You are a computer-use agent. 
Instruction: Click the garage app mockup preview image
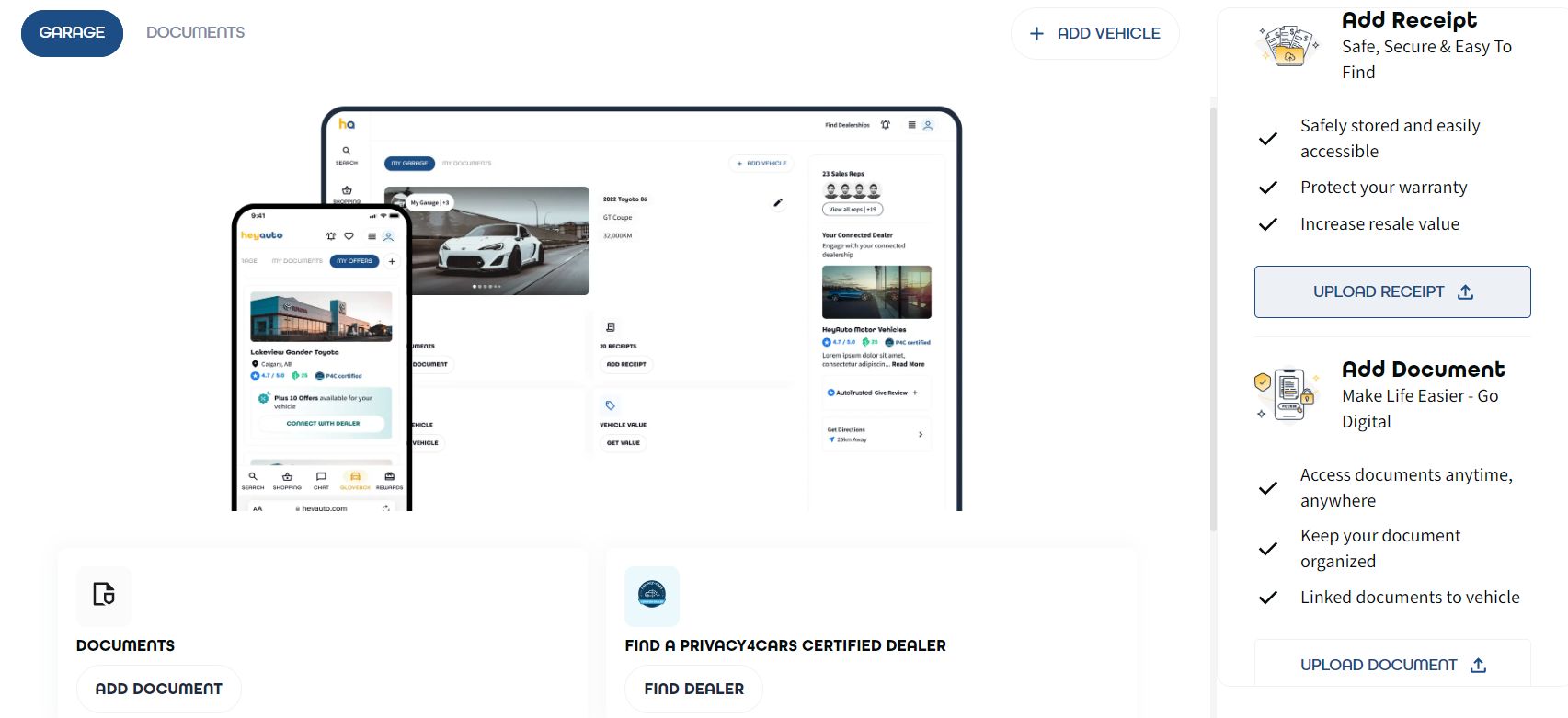tap(597, 308)
